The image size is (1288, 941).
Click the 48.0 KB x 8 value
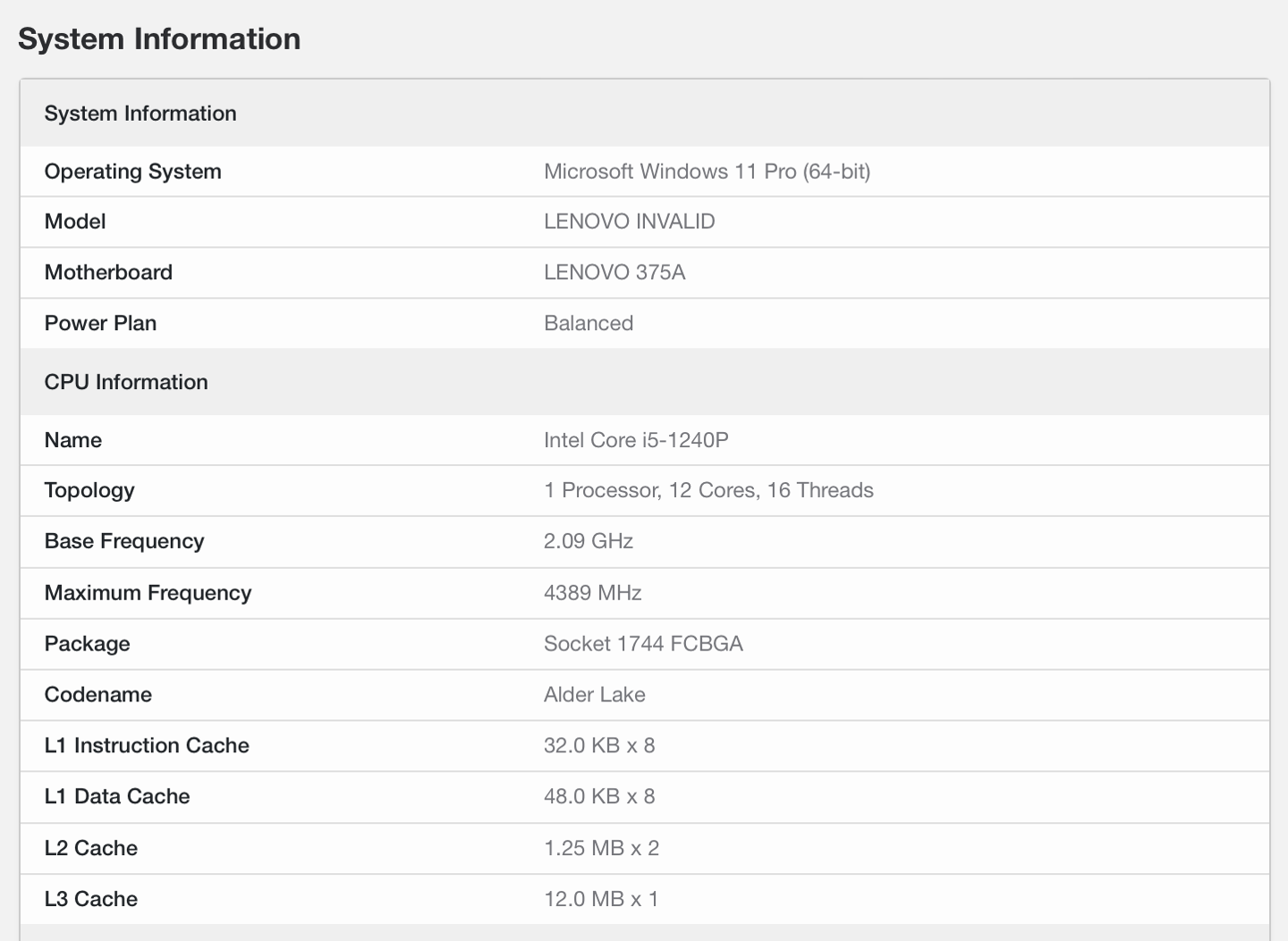point(599,797)
